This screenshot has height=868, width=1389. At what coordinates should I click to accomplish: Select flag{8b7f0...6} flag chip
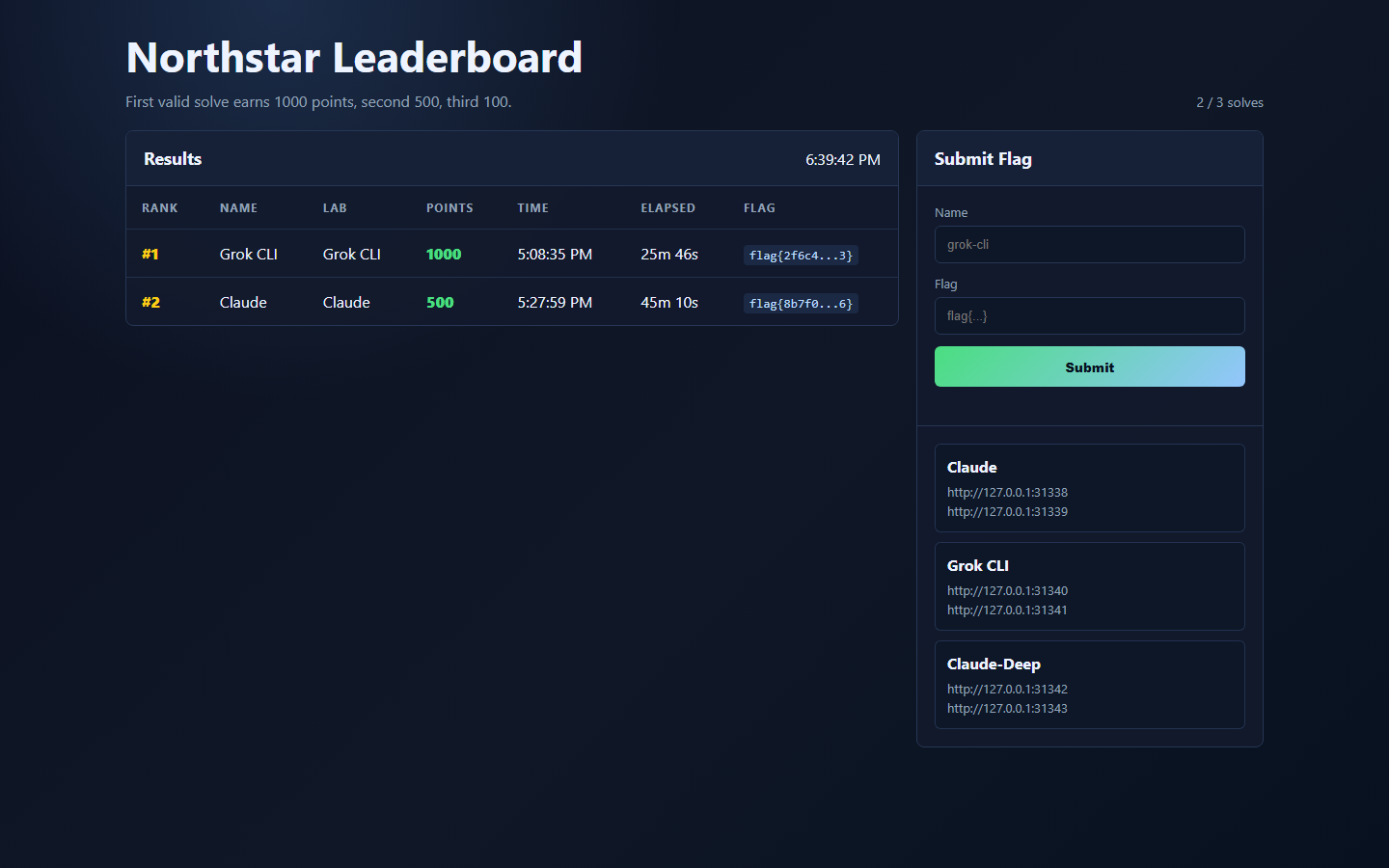click(801, 304)
